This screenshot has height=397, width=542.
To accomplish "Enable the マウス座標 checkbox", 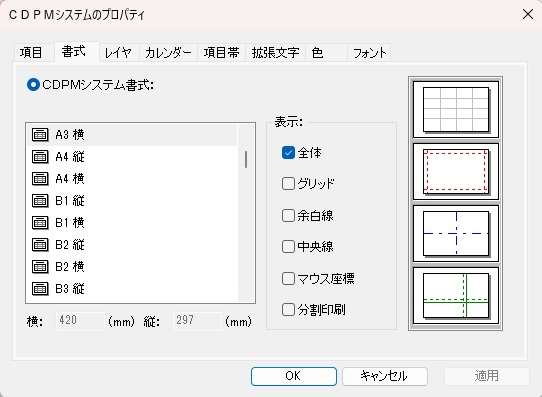I will [x=288, y=278].
